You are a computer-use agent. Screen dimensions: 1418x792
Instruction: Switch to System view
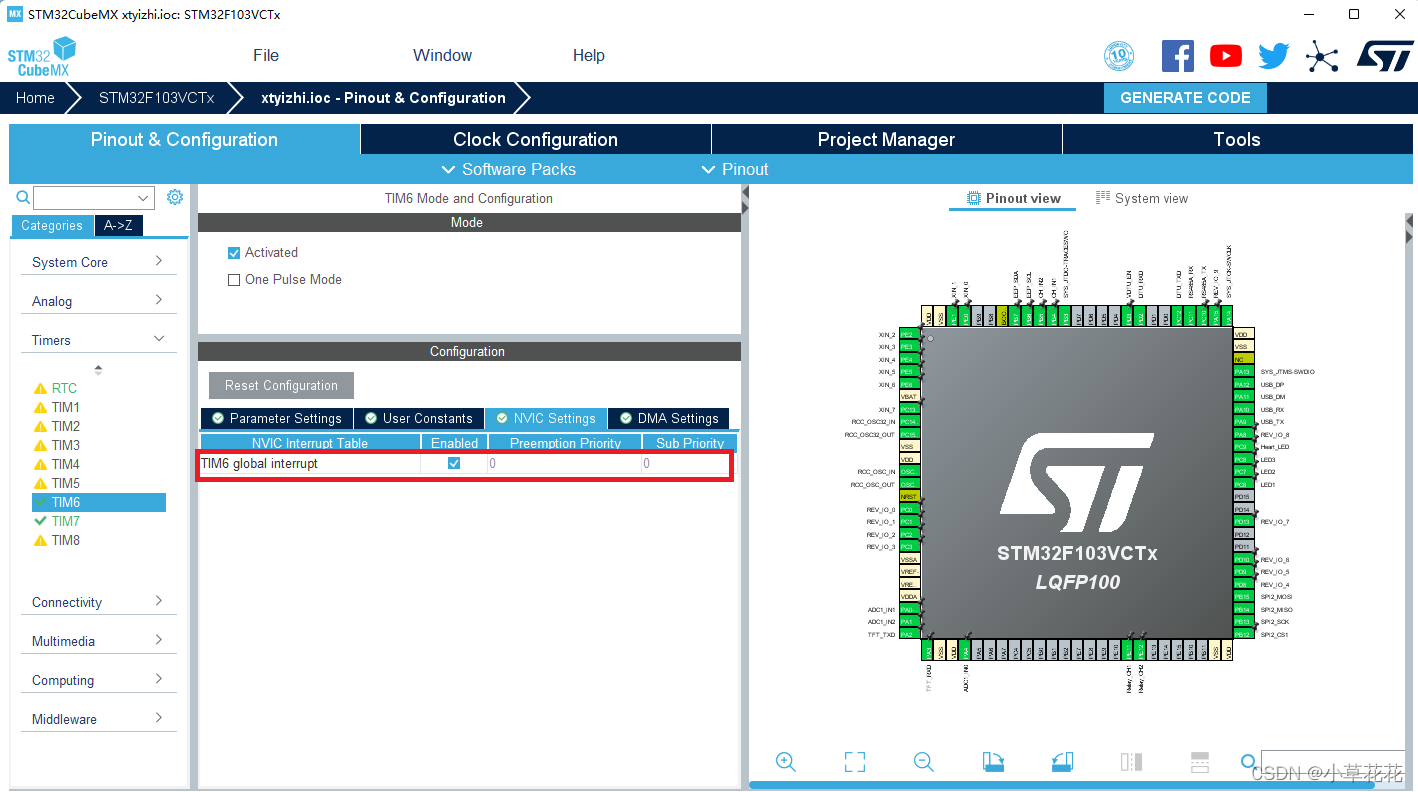pos(1142,198)
